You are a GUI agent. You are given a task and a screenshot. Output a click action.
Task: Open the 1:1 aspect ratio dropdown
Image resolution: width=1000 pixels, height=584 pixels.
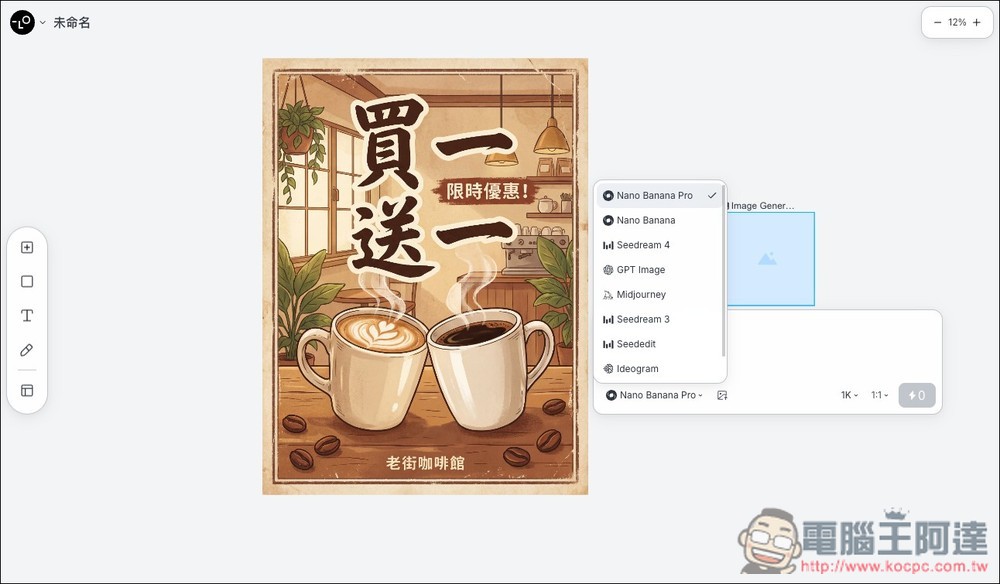[x=878, y=395]
